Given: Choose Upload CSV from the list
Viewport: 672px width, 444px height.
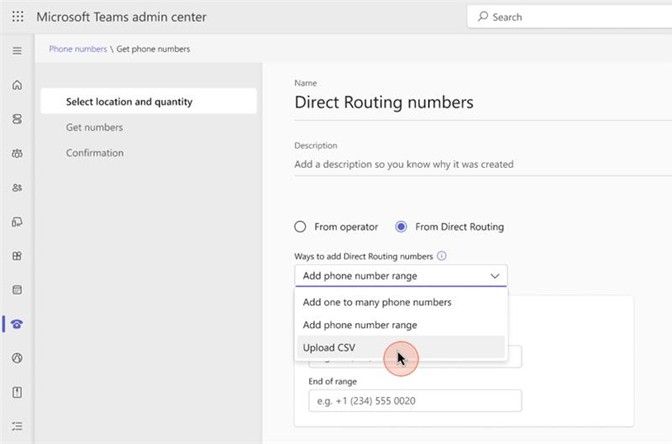Looking at the screenshot, I should point(329,348).
